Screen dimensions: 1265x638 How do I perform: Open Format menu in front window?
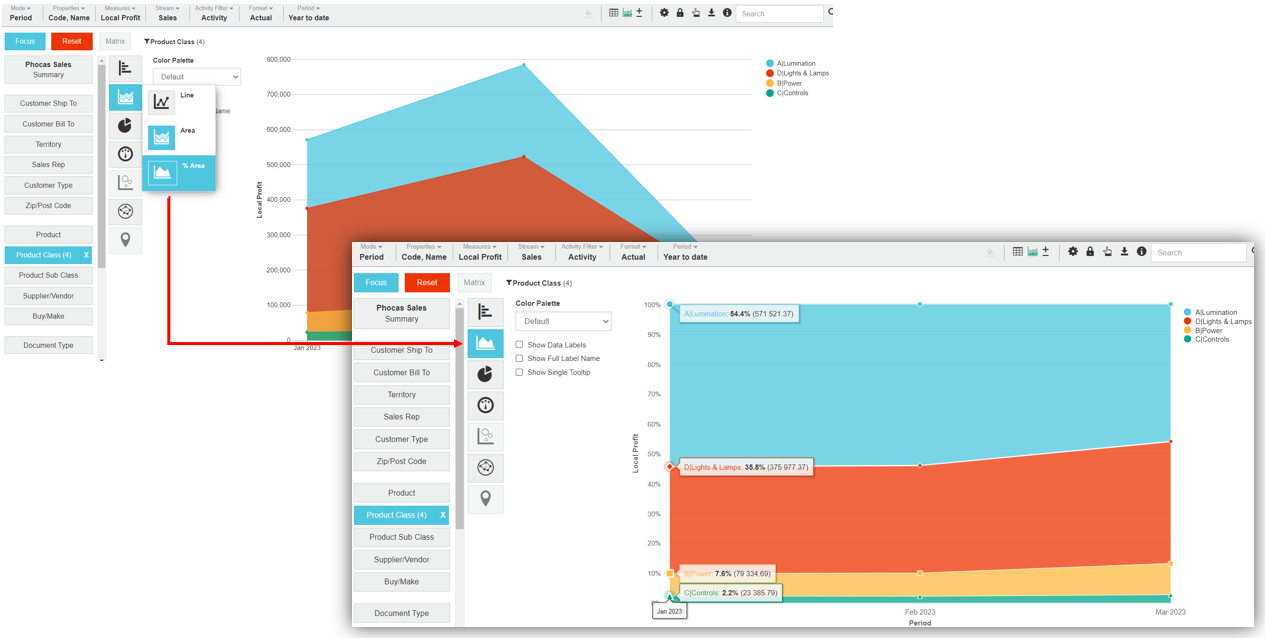coord(633,252)
